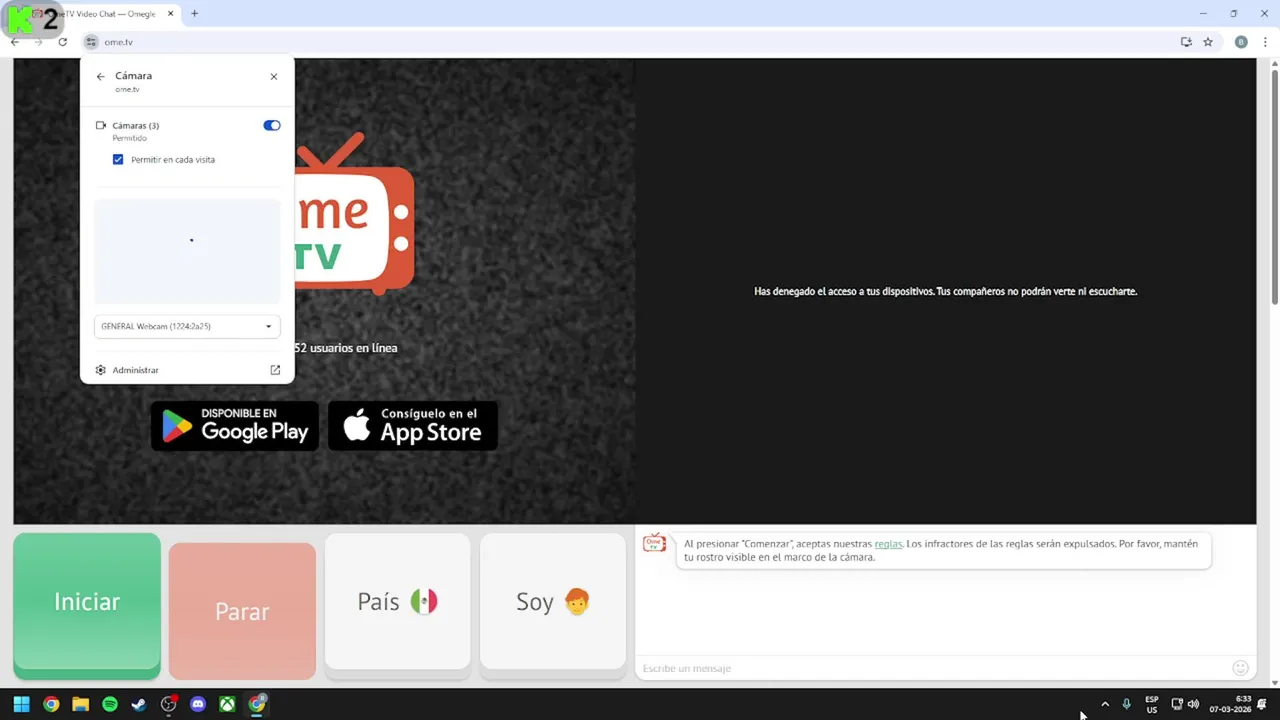Open the País country selector
Image resolution: width=1280 pixels, height=720 pixels.
click(x=397, y=601)
